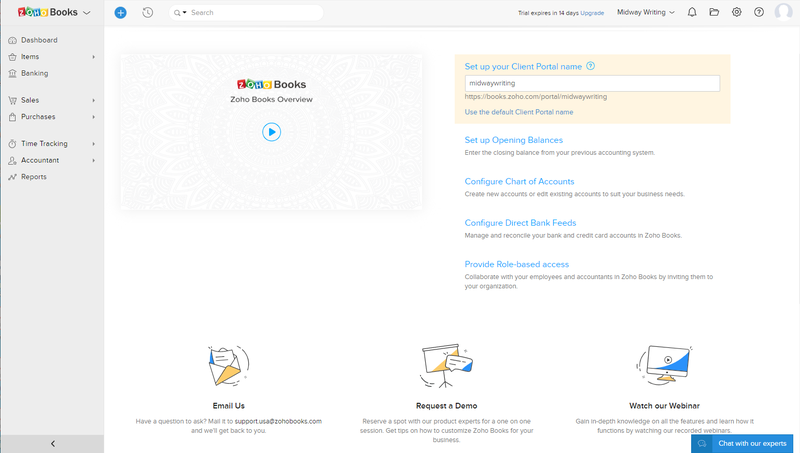Open Set up Opening Balances
This screenshot has width=800, height=453.
pos(514,140)
